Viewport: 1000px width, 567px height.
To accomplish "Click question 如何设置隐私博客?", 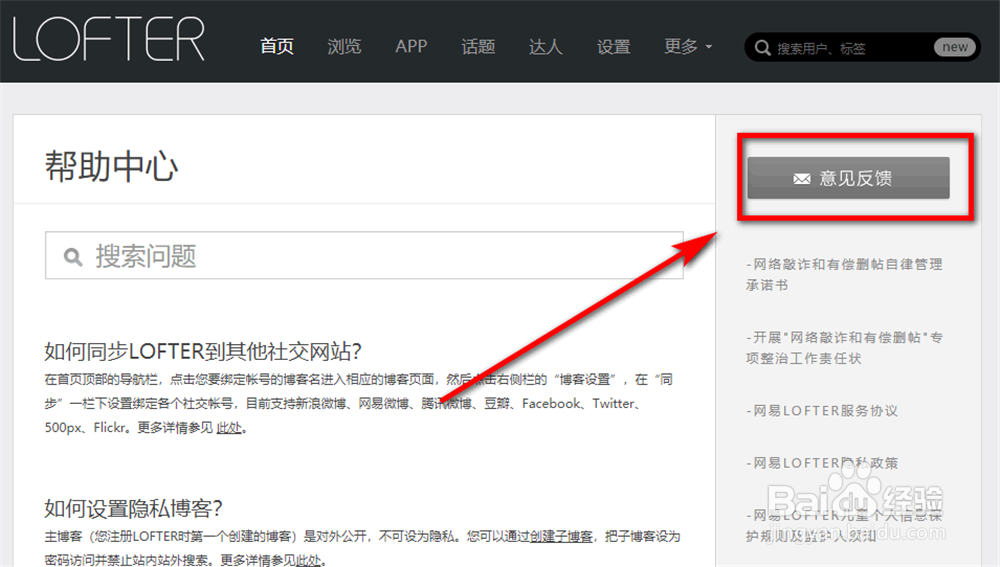I will pyautogui.click(x=133, y=508).
